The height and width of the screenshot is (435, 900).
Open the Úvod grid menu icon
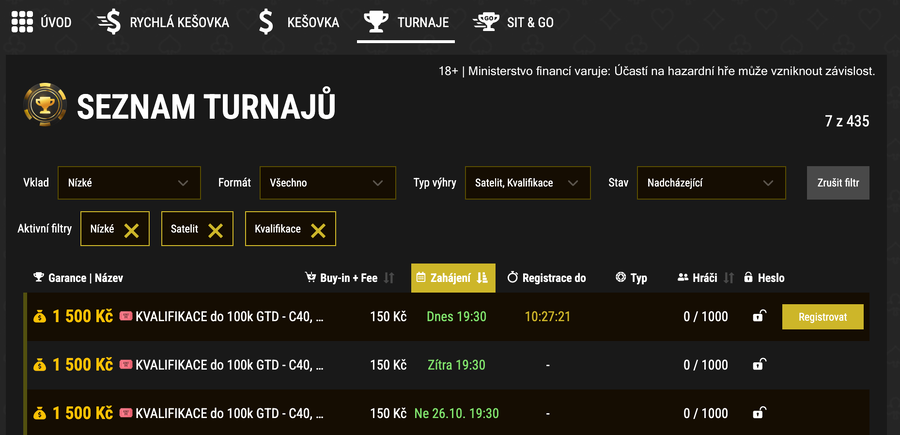[x=22, y=21]
